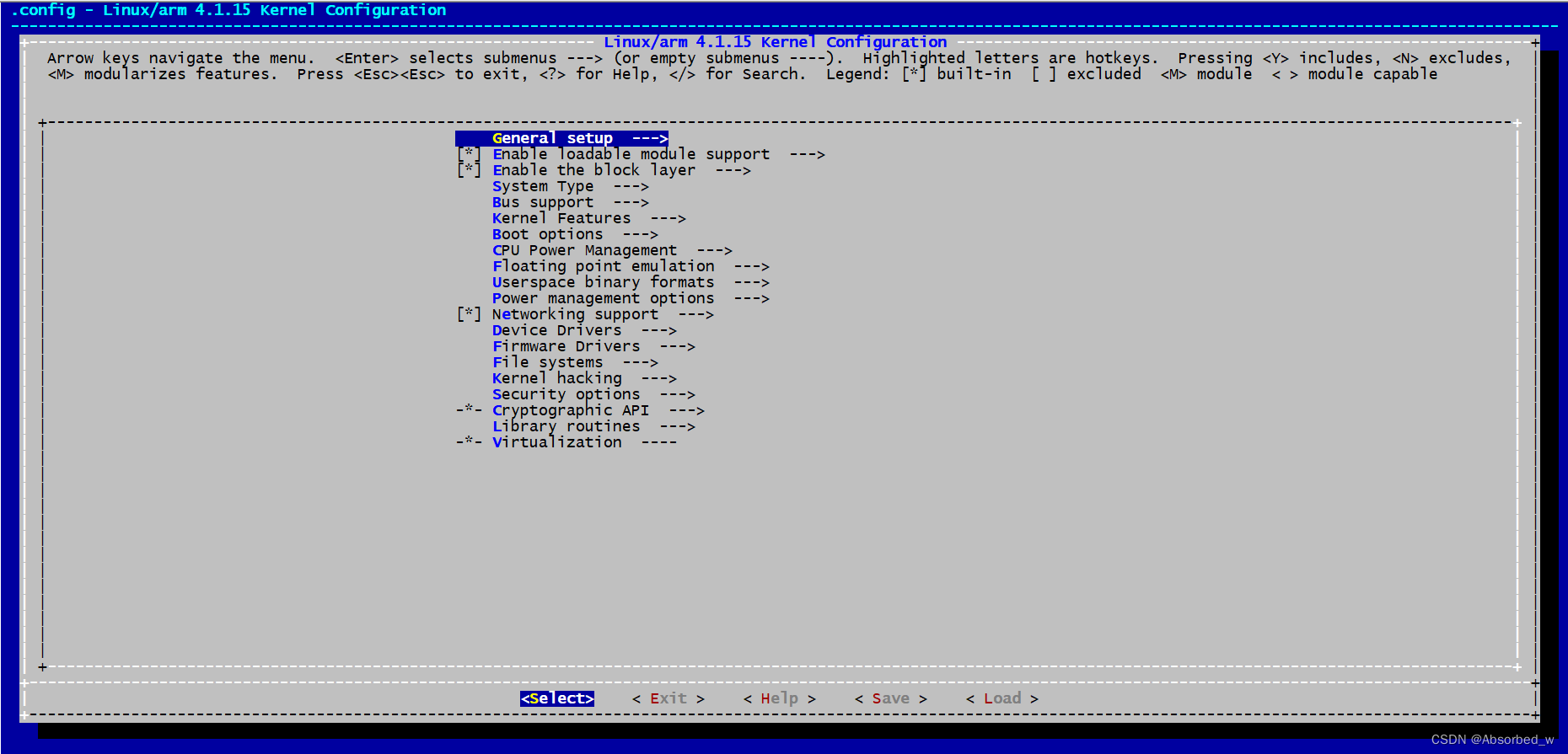This screenshot has height=754, width=1568.
Task: Click the Exit button
Action: (669, 698)
